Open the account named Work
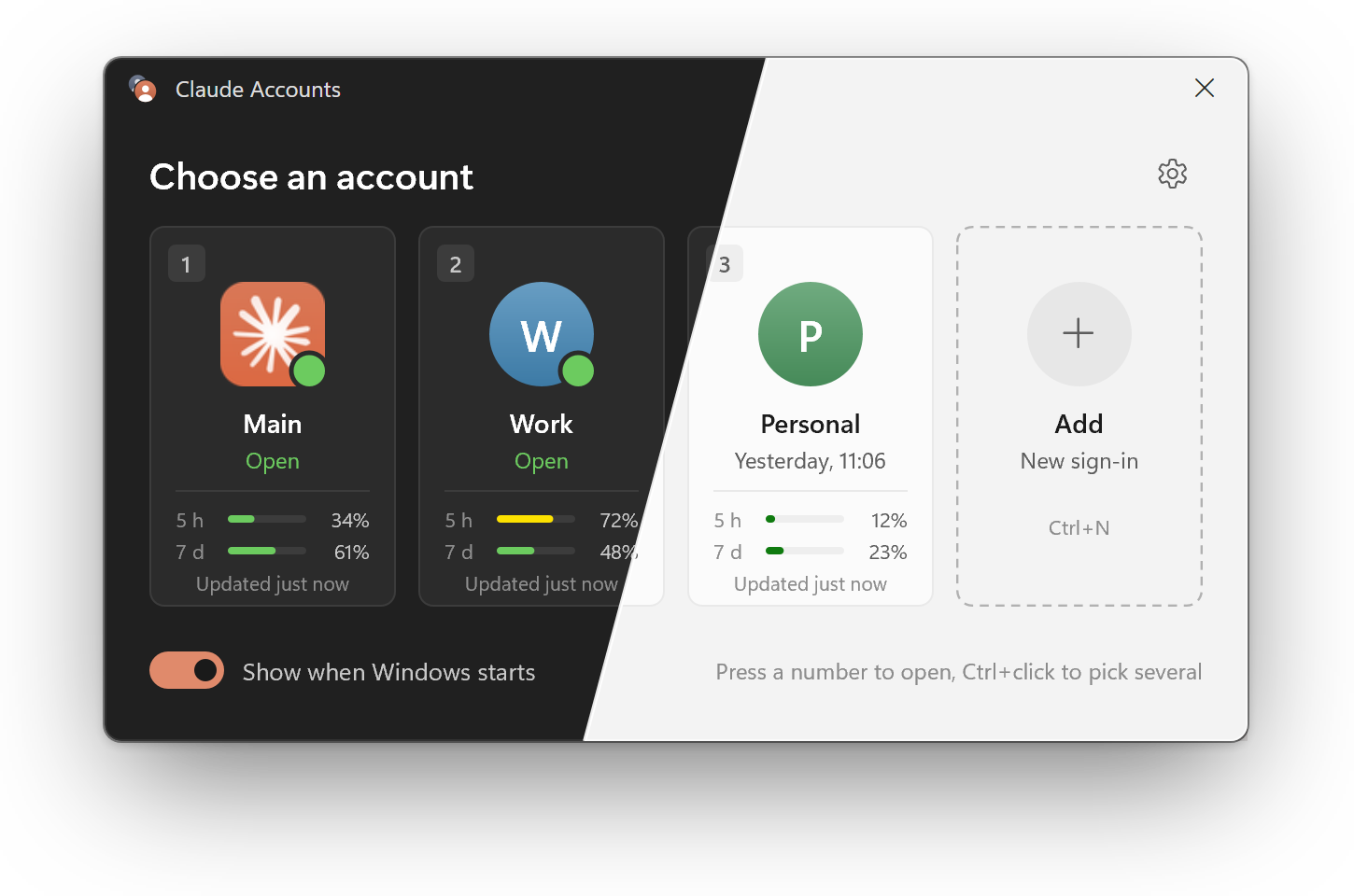 pyautogui.click(x=542, y=424)
